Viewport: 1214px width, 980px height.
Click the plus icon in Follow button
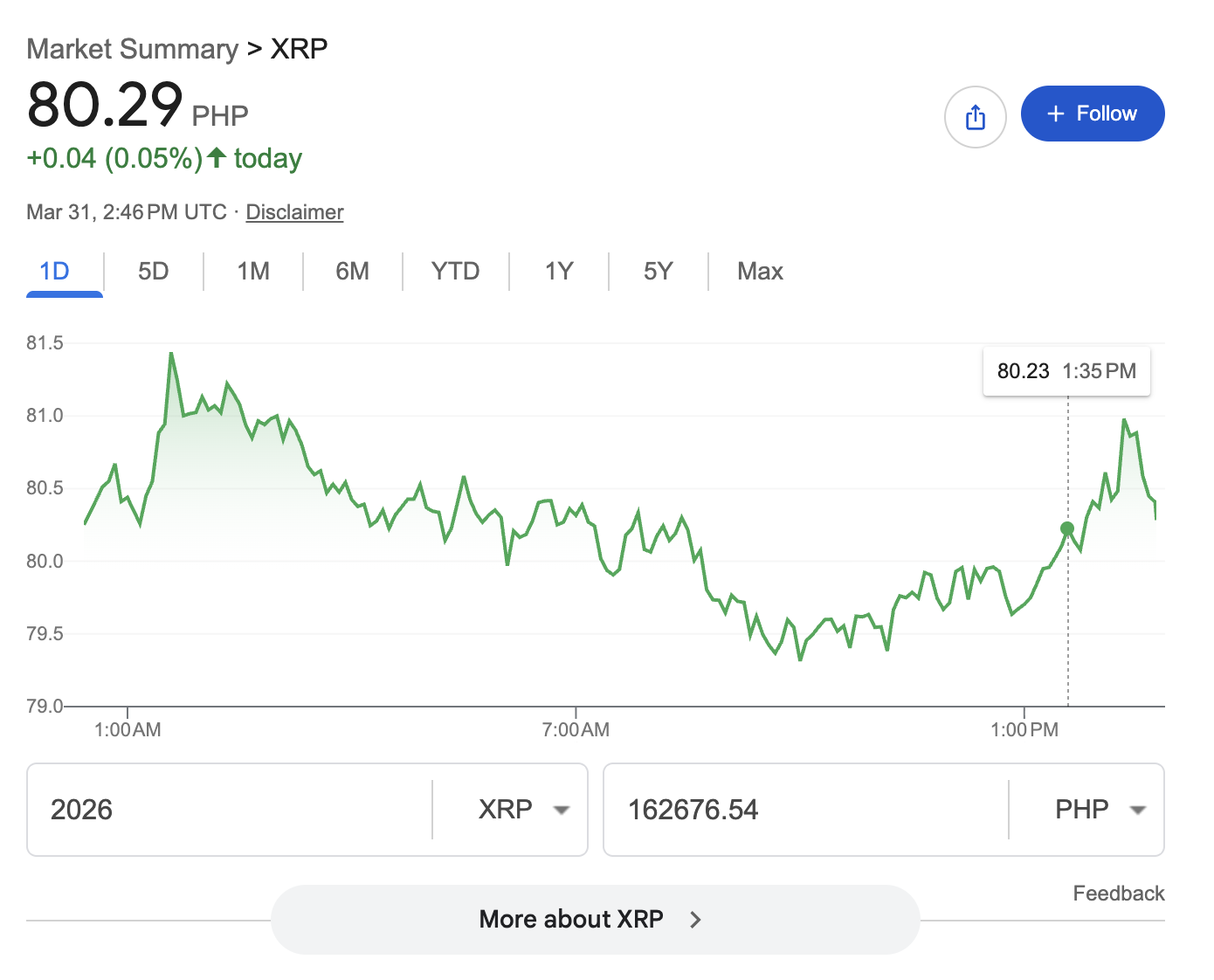point(1055,114)
